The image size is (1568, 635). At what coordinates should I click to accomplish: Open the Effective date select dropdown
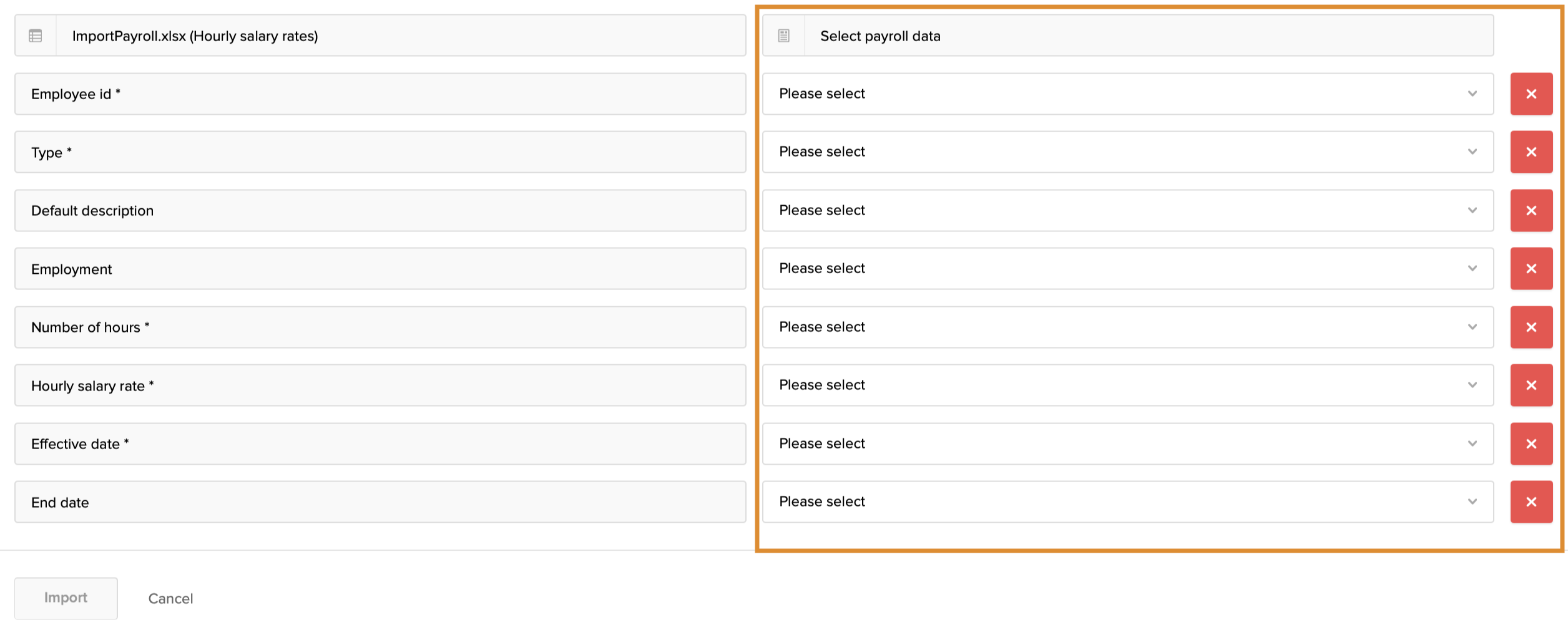coord(1127,444)
